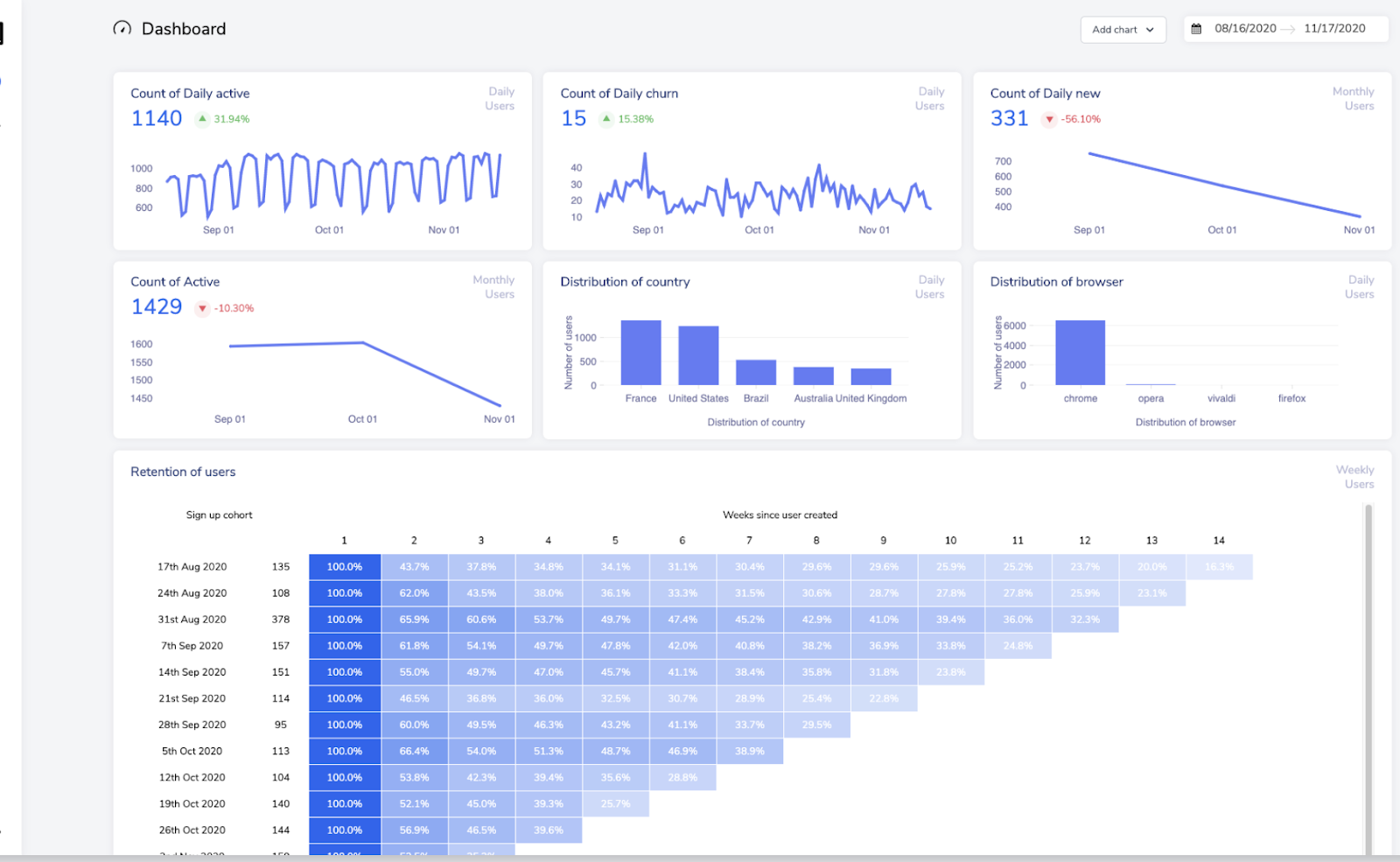Viewport: 1400px width, 862px height.
Task: Click the 17th Aug 2020 cohort row label
Action: click(x=192, y=567)
